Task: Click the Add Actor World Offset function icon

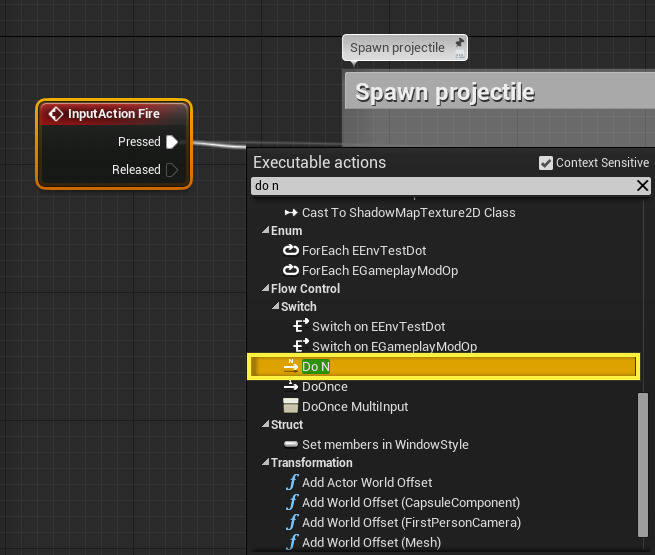Action: pyautogui.click(x=291, y=482)
